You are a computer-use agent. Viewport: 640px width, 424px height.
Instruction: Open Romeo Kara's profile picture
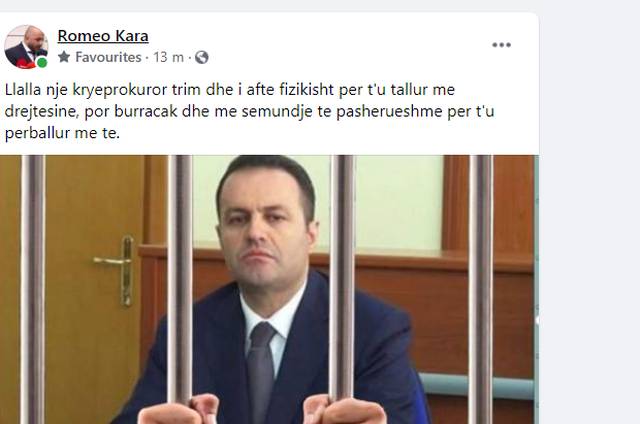[x=26, y=47]
